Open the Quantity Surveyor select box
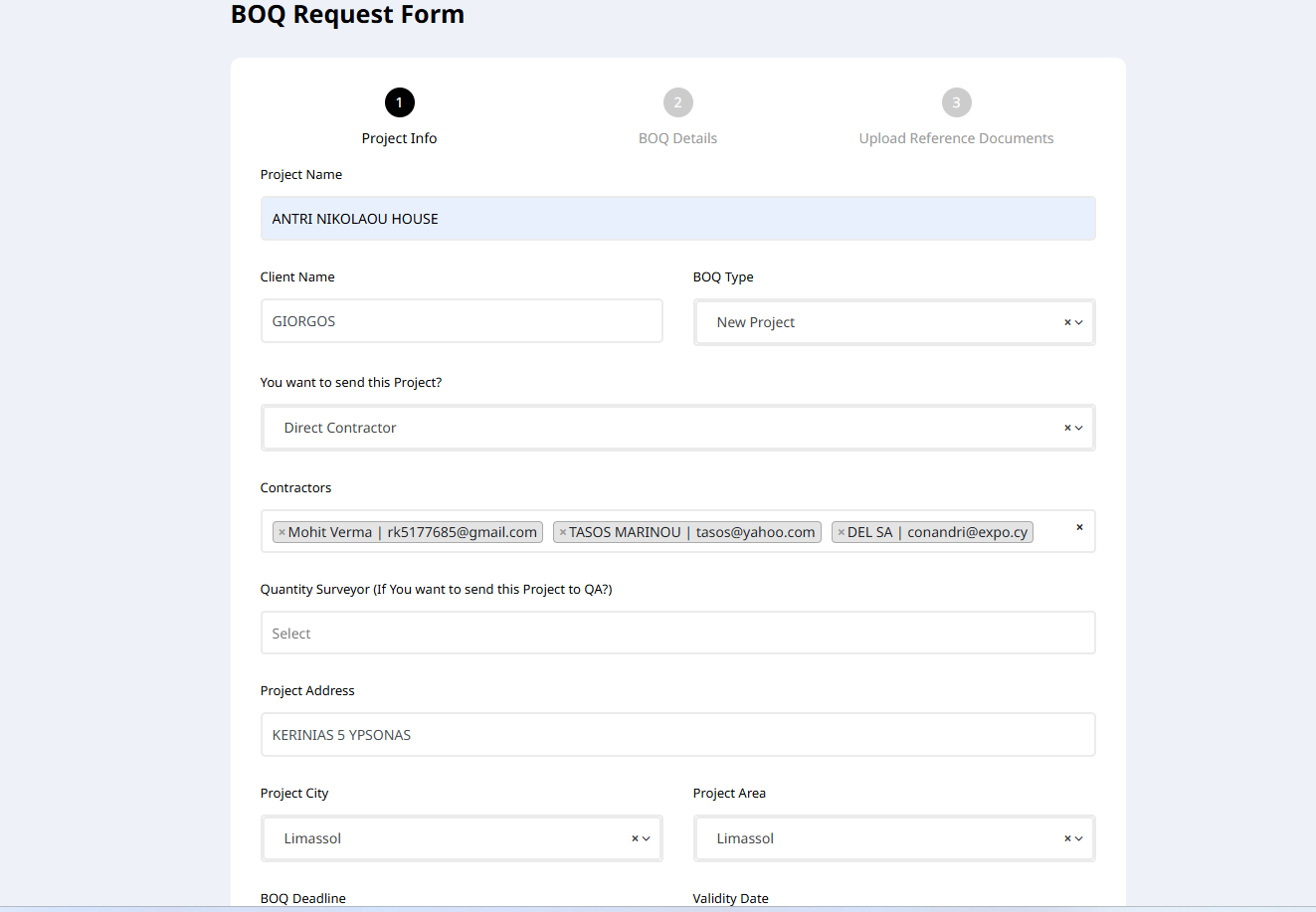The image size is (1316, 912). 677,633
